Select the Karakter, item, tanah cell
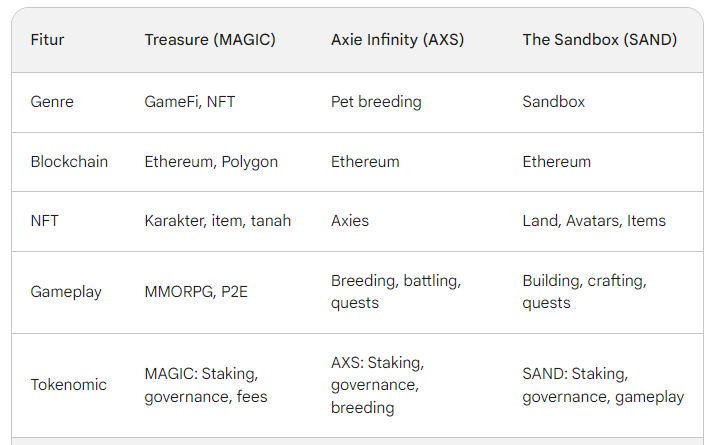This screenshot has height=445, width=715. tap(218, 221)
